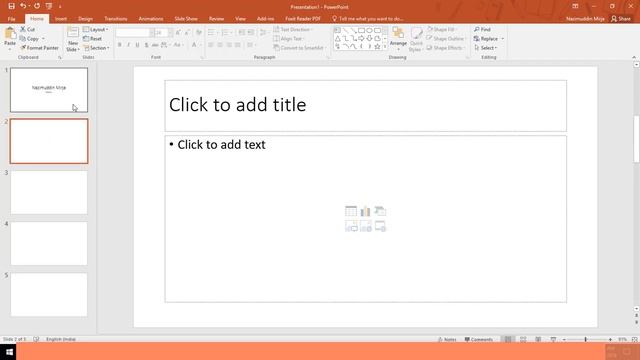Screen dimensions: 640x360
Task: Switch to Reading view
Action: 538,339
